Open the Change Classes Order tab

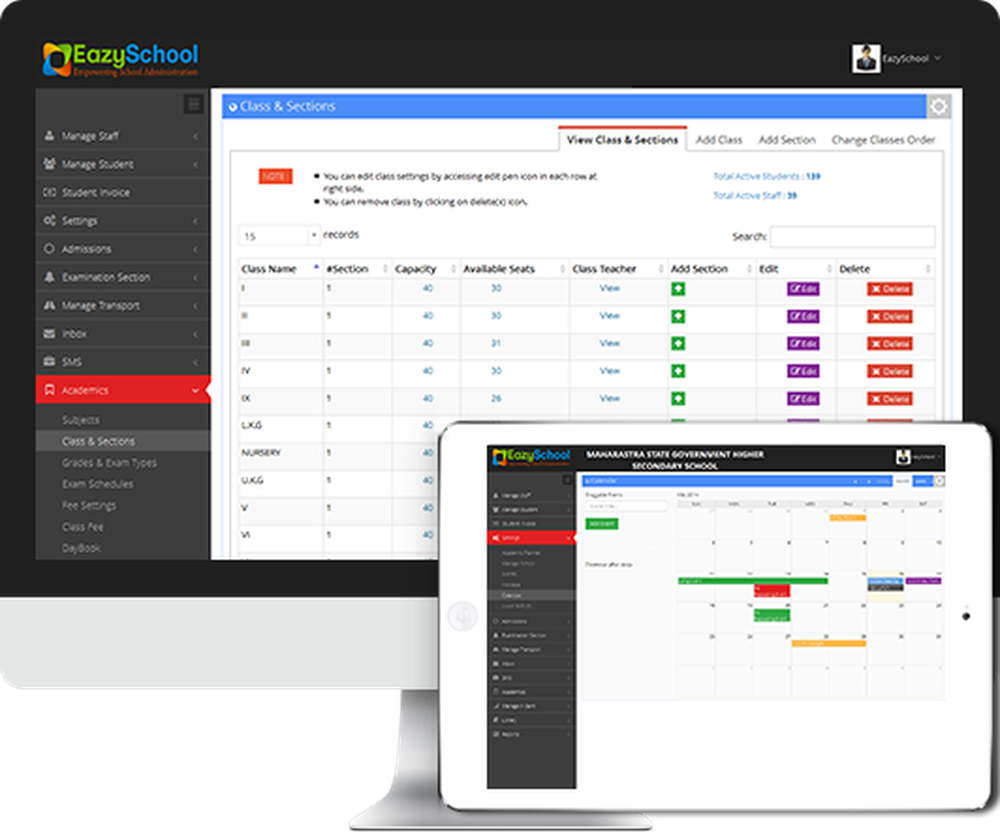(x=883, y=140)
